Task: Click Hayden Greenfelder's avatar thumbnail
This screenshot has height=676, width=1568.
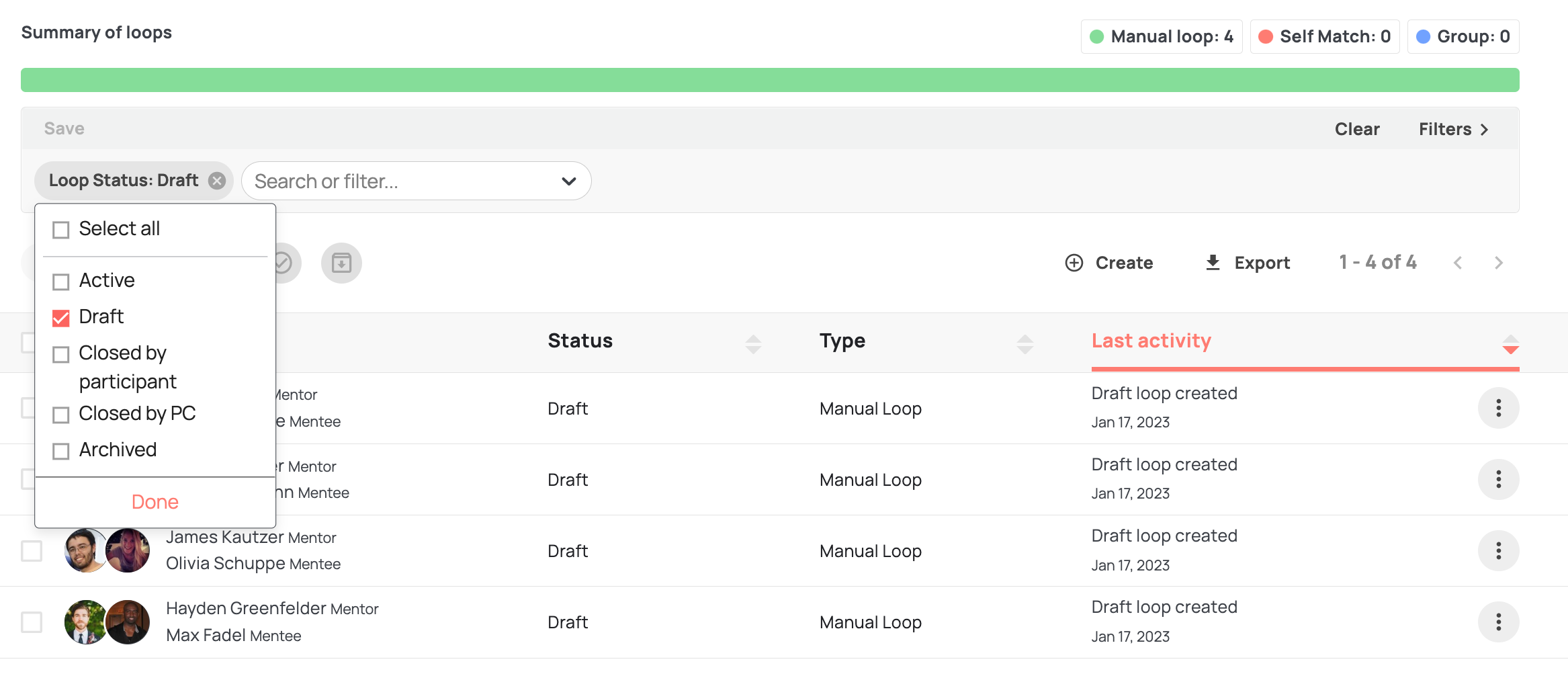Action: pyautogui.click(x=85, y=622)
